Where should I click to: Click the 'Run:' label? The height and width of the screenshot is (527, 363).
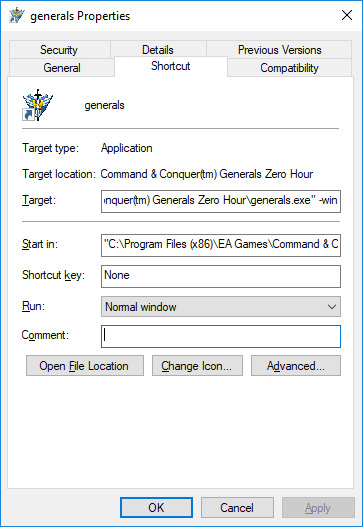coord(33,306)
